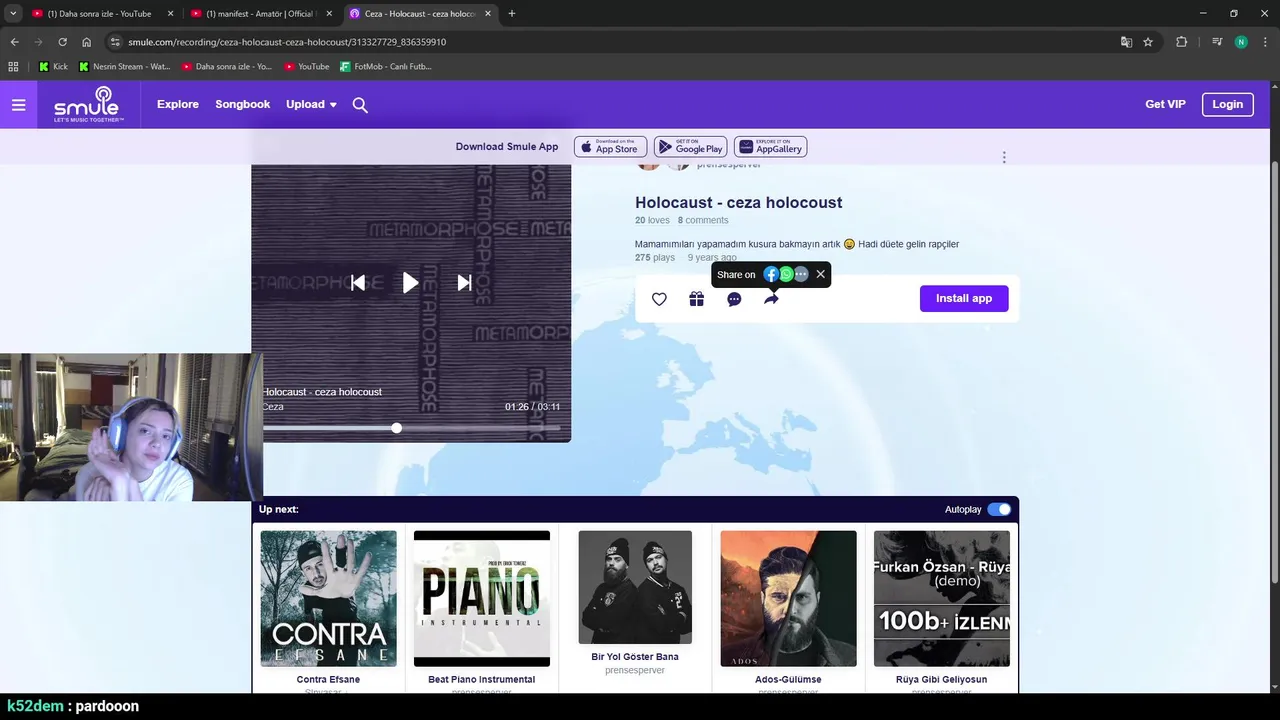Open the Kick bookmark
1280x720 pixels.
pos(54,67)
